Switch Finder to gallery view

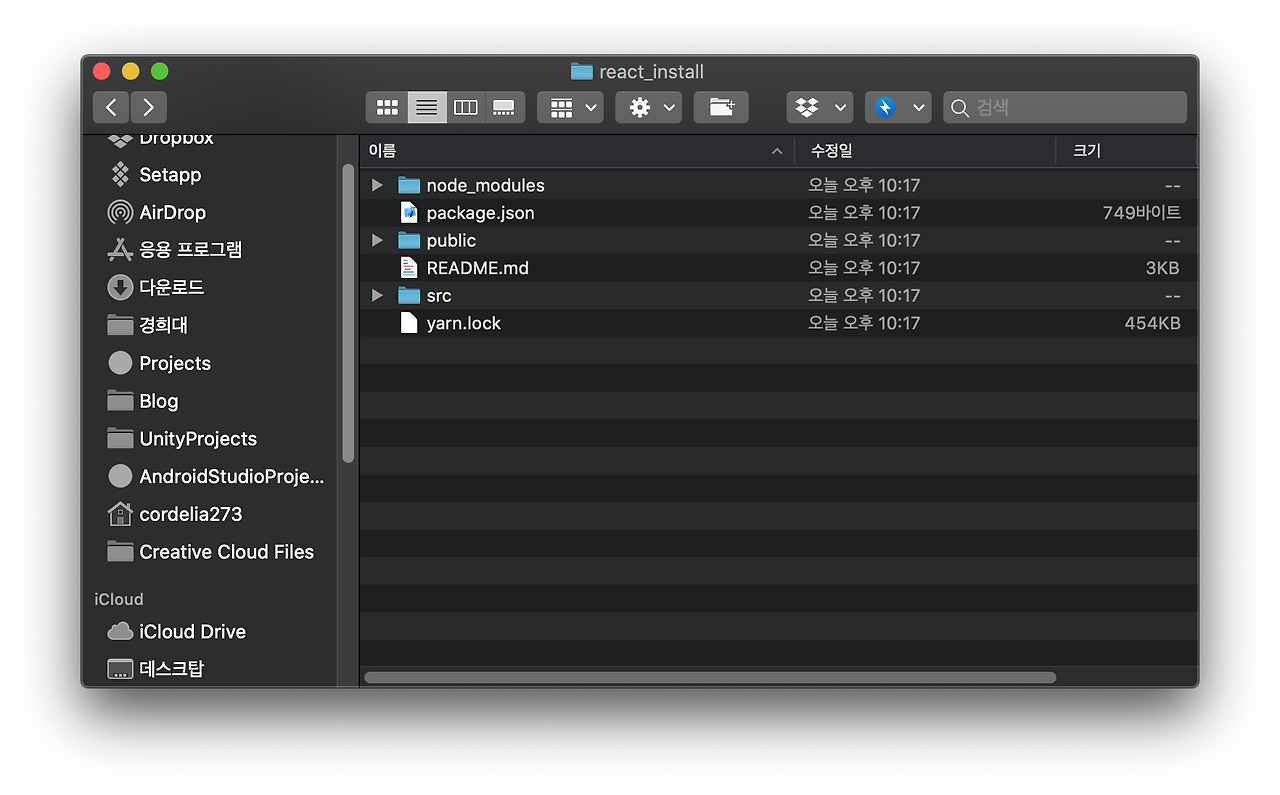(504, 107)
